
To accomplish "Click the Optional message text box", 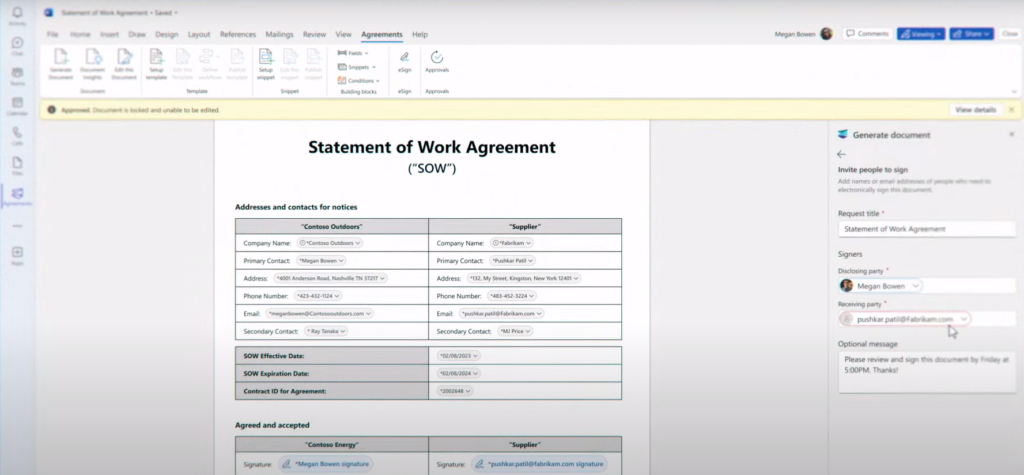I will point(927,373).
